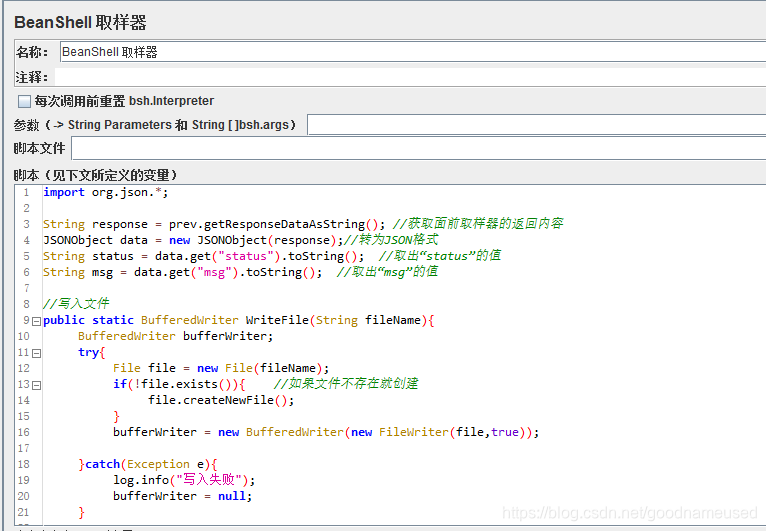This screenshot has height=531, width=766.
Task: Click the 脚本文件 script file field
Action: point(419,148)
